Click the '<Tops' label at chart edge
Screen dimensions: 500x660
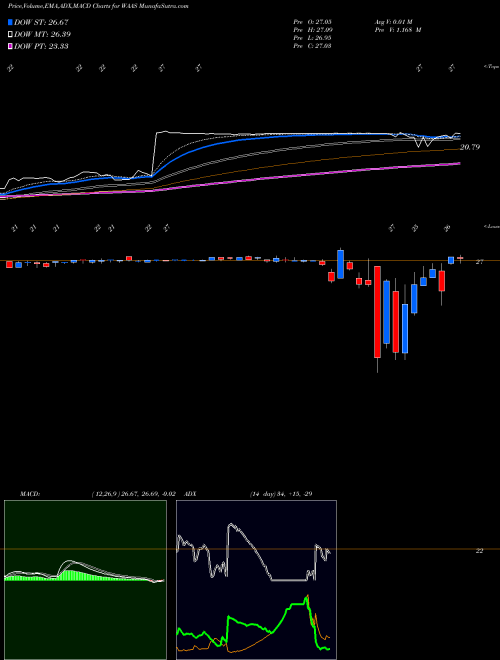(x=491, y=67)
